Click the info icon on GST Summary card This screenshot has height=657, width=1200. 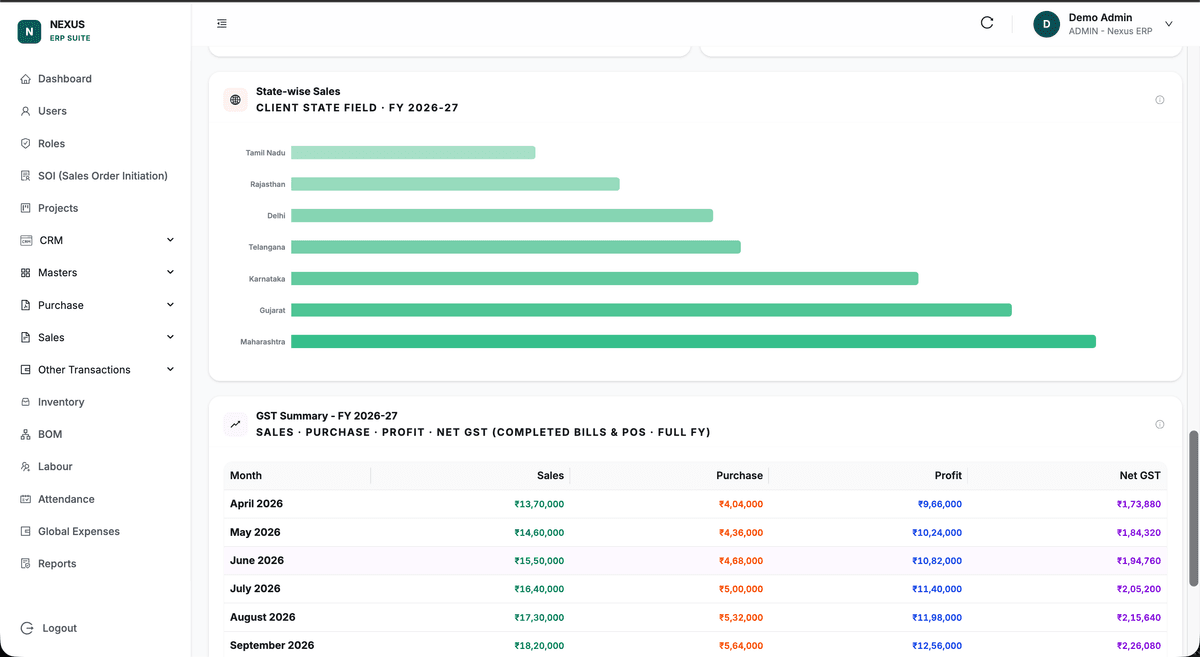1160,424
